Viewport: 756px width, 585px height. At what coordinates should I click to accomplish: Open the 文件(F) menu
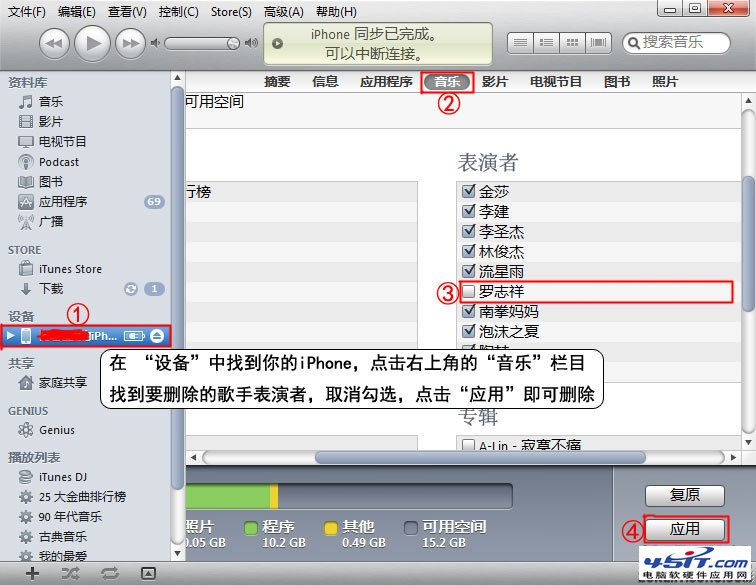tap(27, 12)
